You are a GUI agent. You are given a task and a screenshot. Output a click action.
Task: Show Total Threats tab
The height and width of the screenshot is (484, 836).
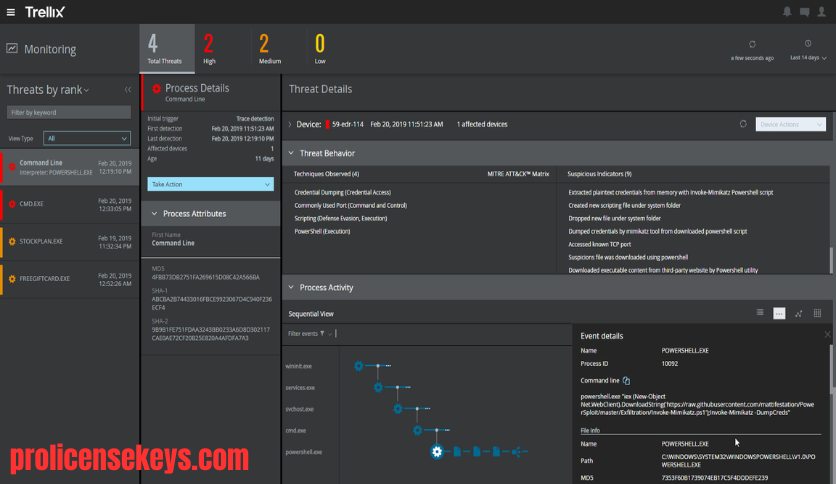tap(167, 49)
